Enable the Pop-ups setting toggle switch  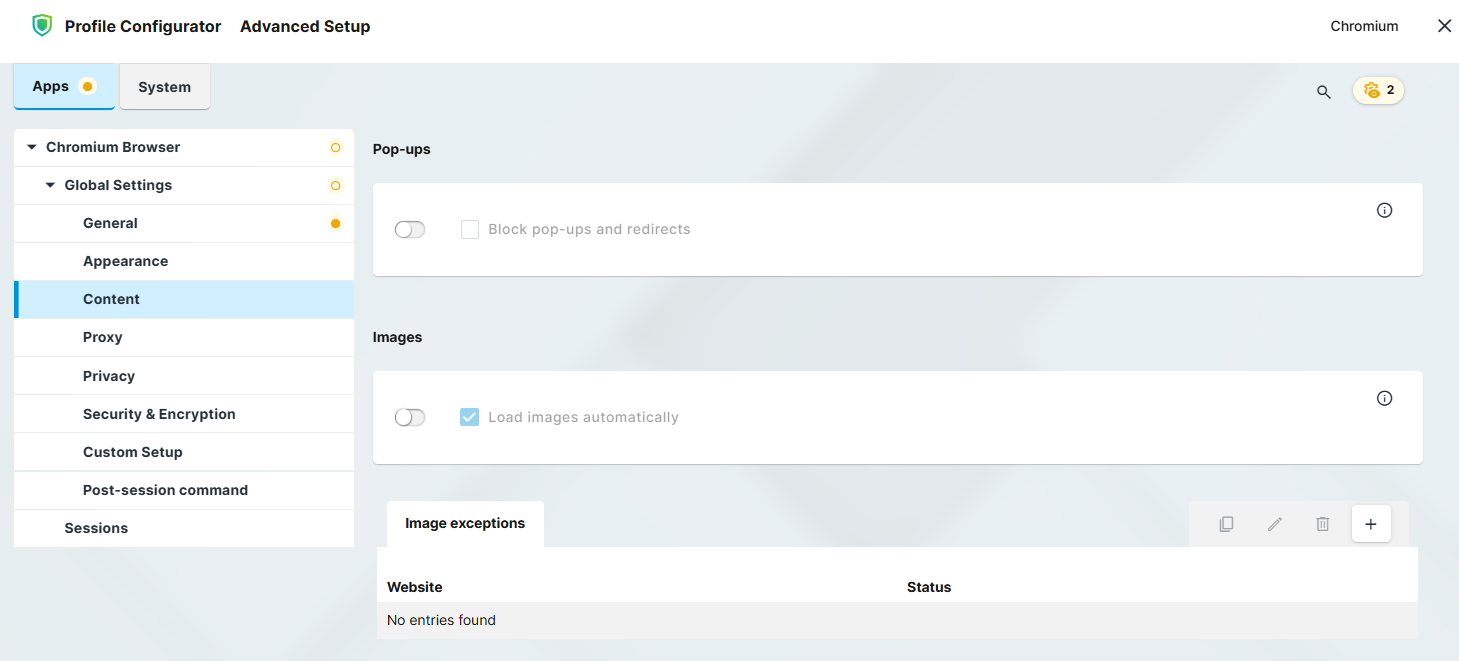410,230
